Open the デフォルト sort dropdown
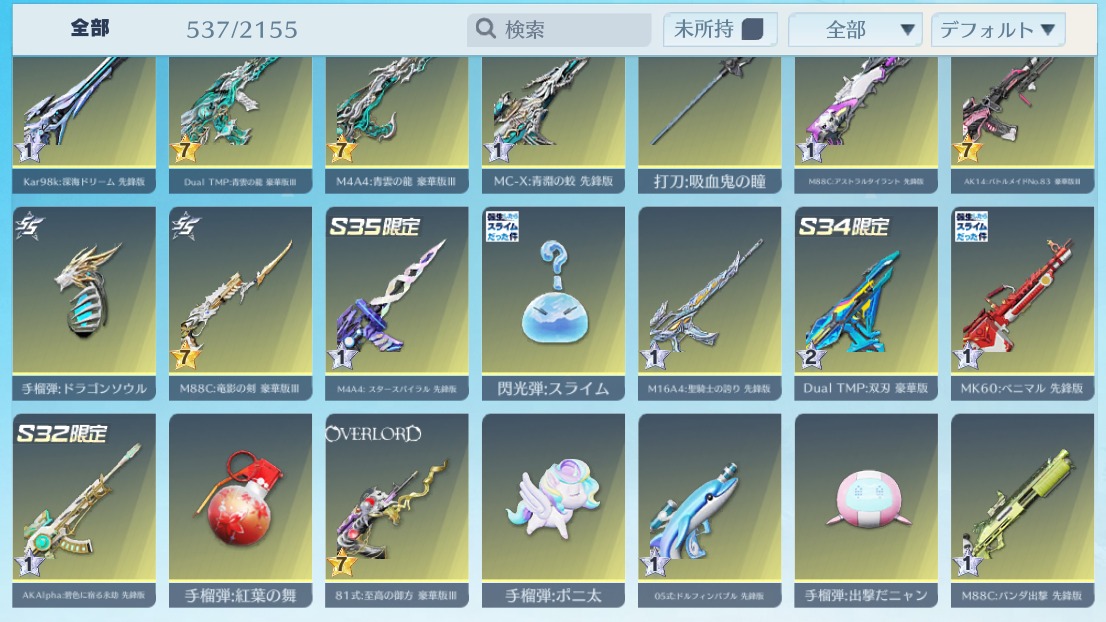Viewport: 1106px width, 622px height. coord(998,30)
